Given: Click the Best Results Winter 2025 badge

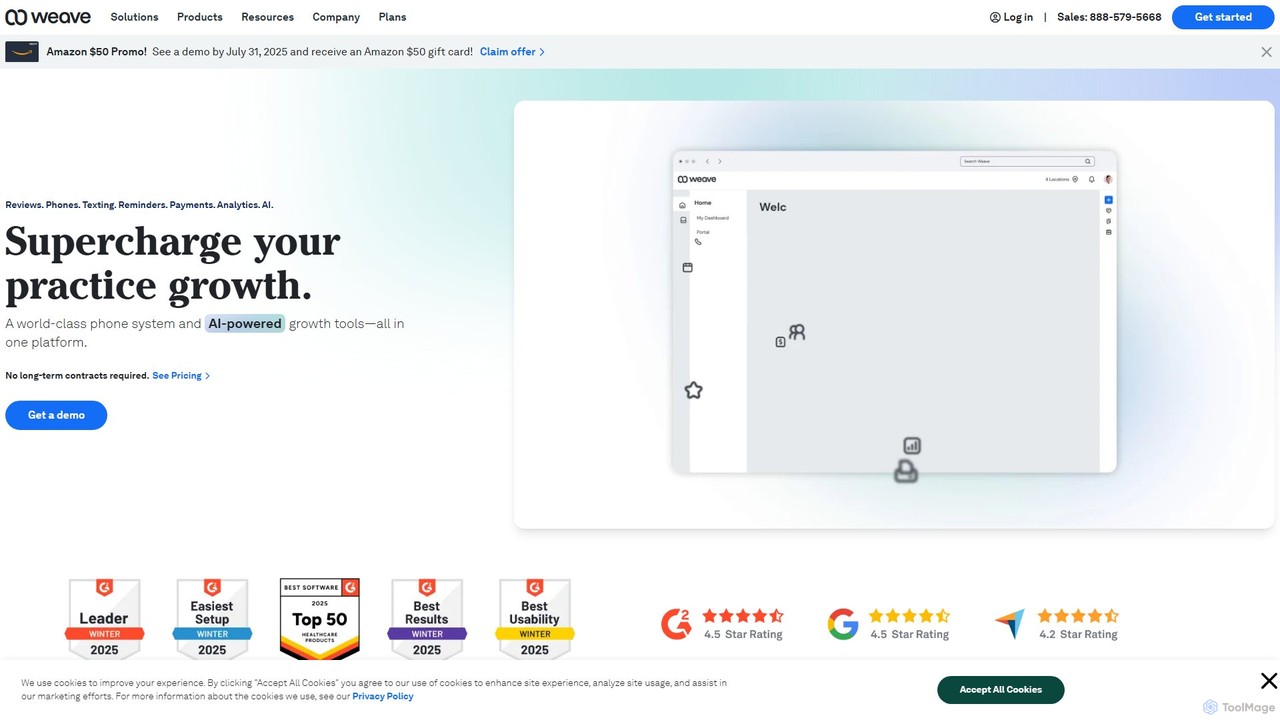Looking at the screenshot, I should [427, 619].
